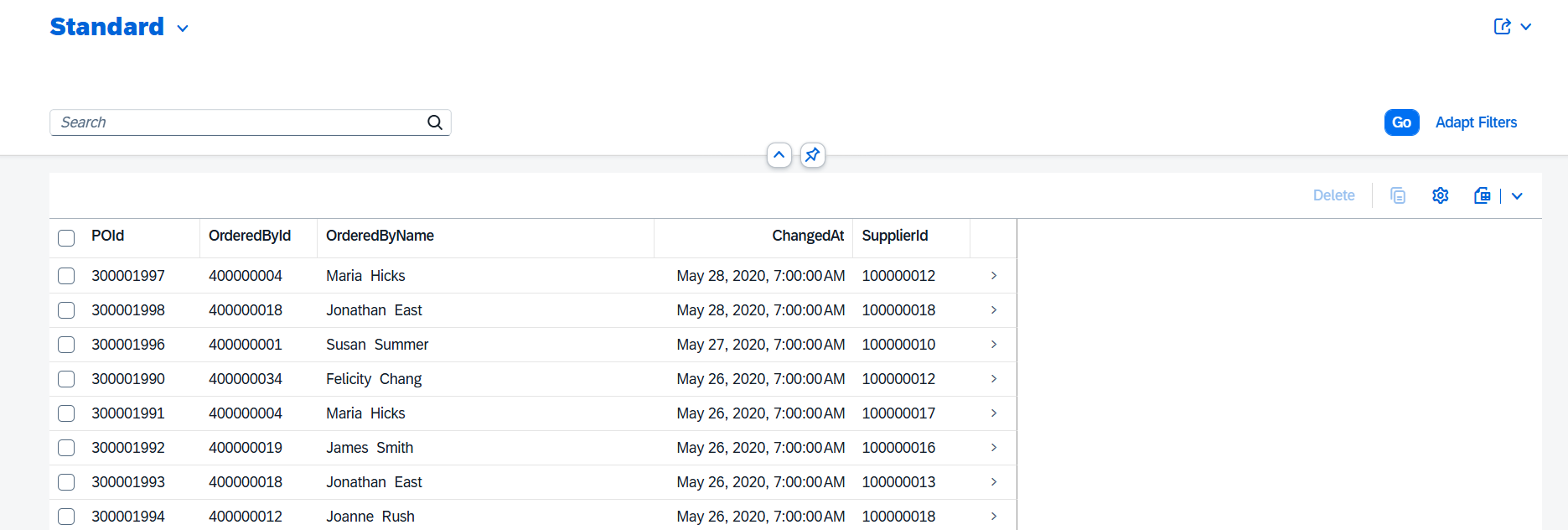
Task: Navigate into row 300001994 via arrow
Action: (994, 517)
